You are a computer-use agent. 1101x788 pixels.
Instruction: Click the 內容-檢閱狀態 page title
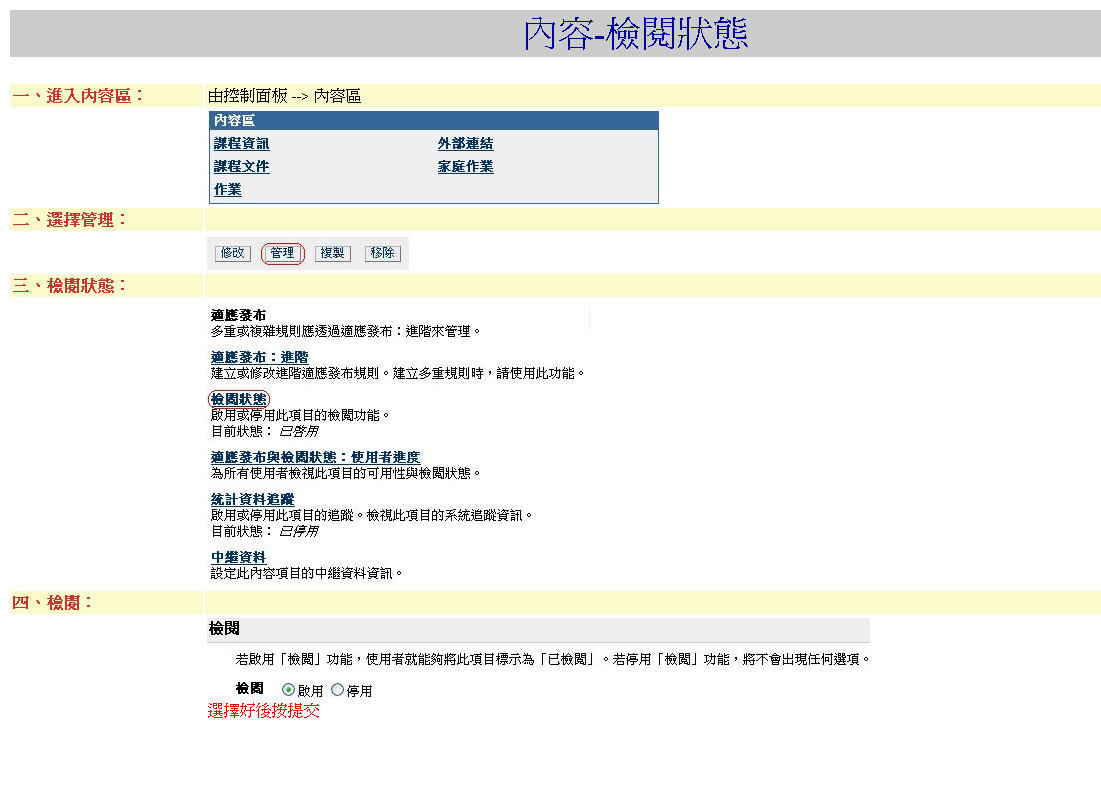[635, 34]
